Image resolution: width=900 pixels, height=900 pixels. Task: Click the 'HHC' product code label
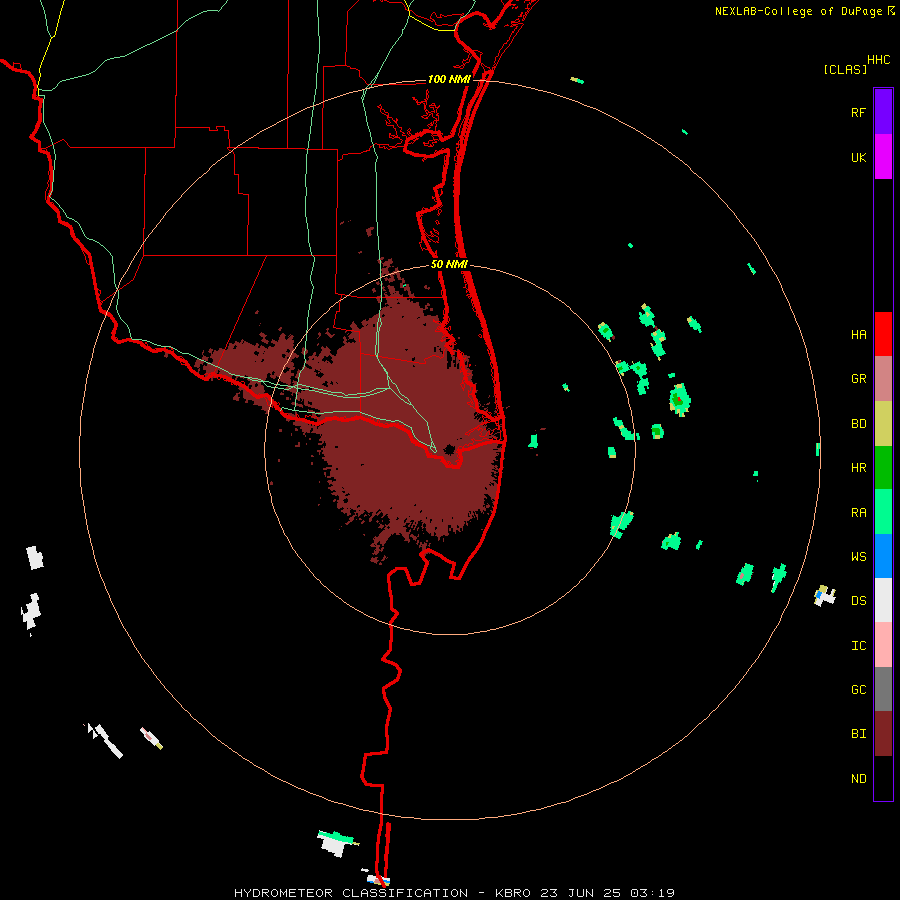pyautogui.click(x=878, y=60)
